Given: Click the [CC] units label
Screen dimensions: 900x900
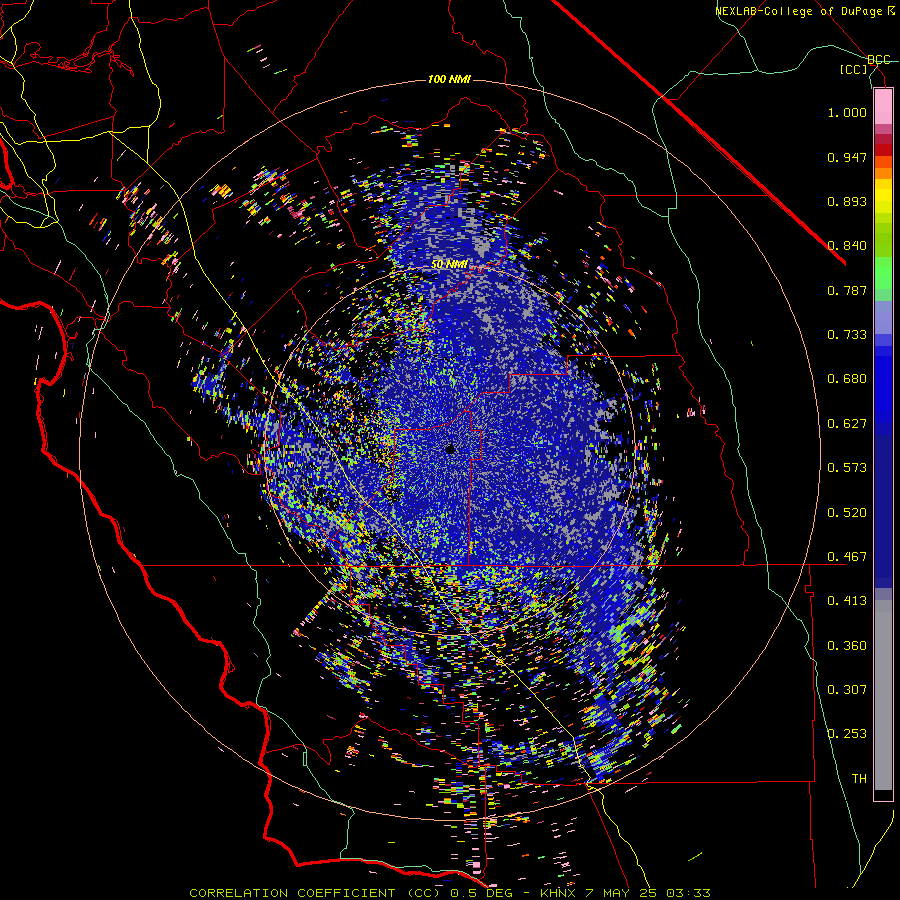Looking at the screenshot, I should point(854,70).
